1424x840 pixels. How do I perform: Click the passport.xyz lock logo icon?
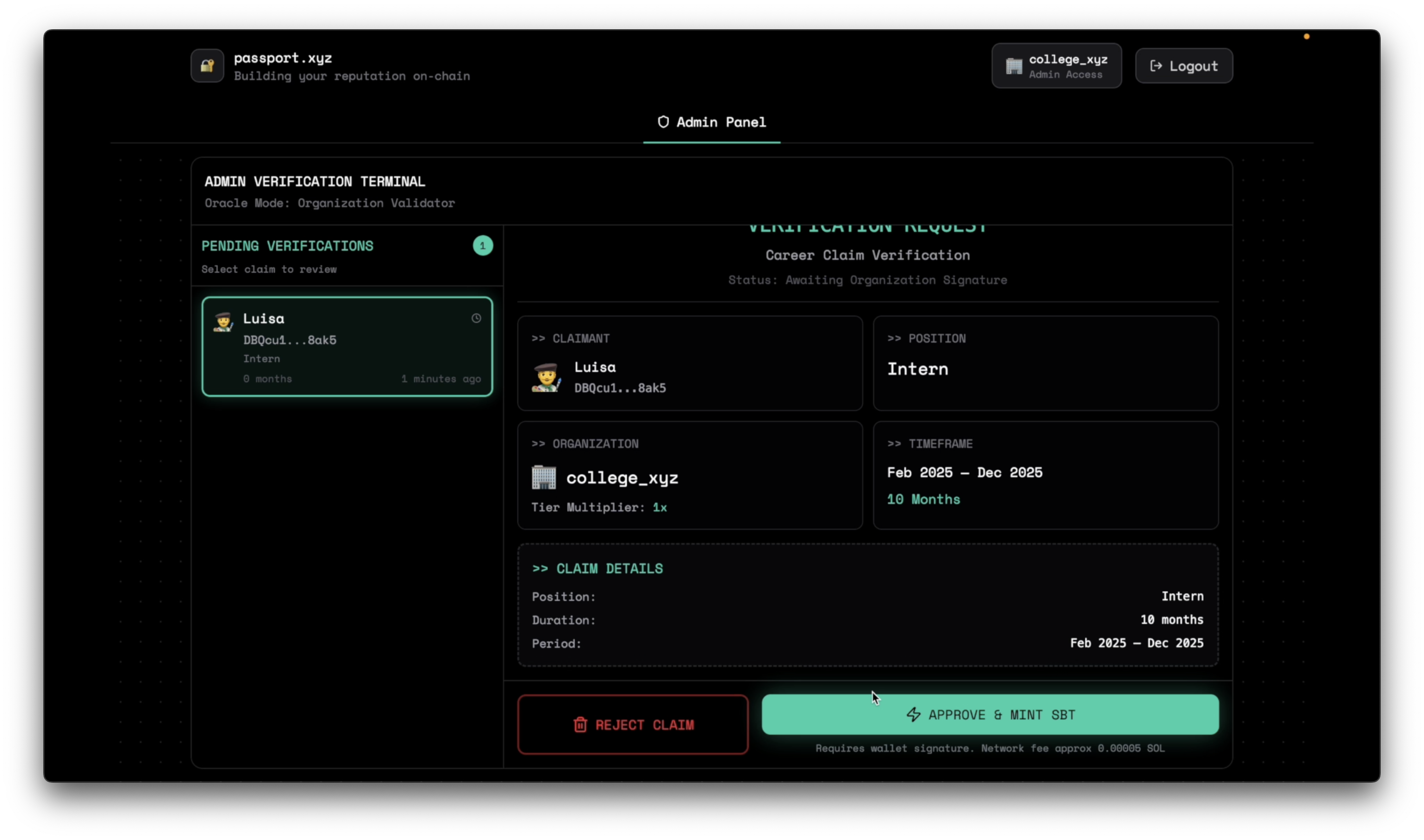(x=207, y=66)
